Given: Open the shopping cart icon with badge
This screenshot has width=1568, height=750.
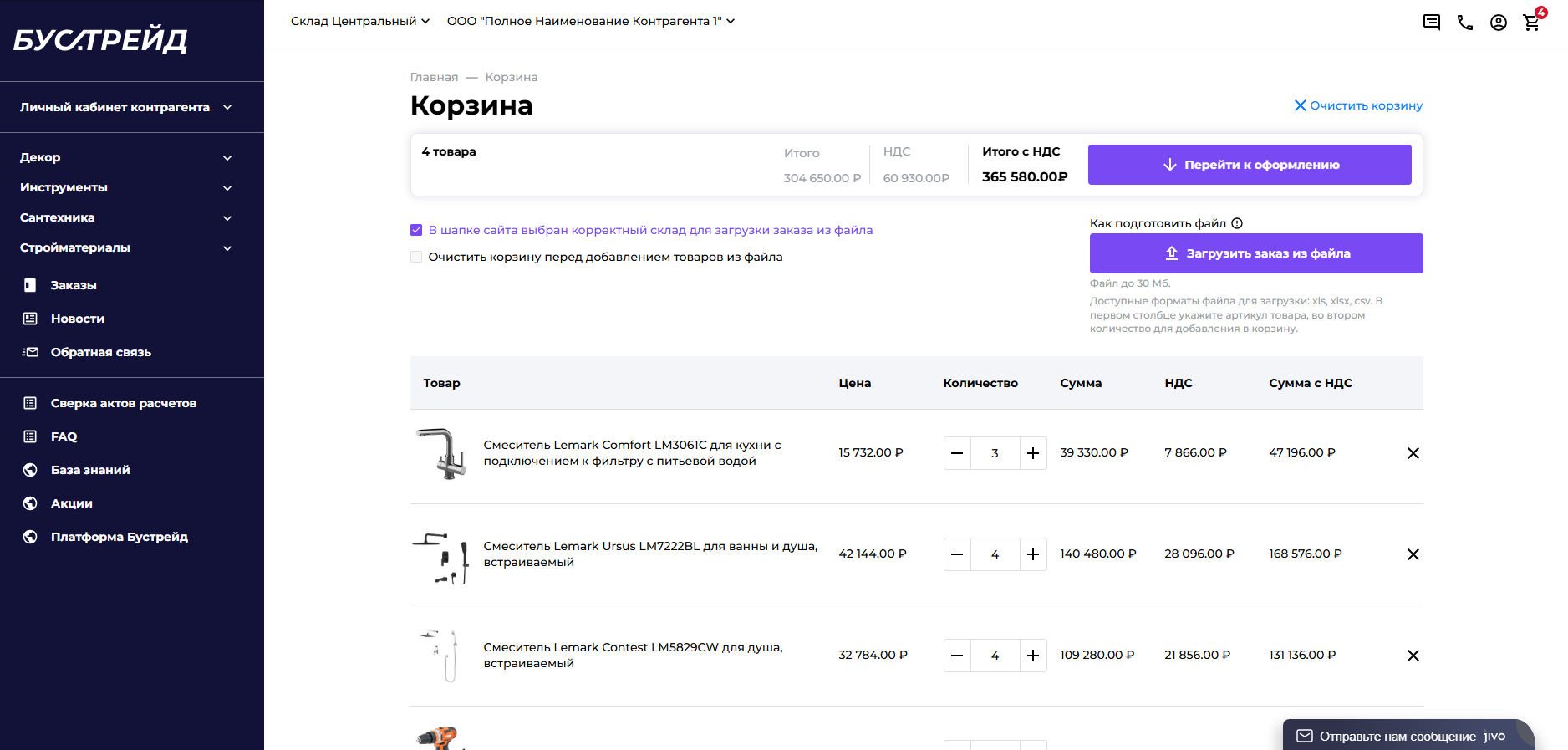Looking at the screenshot, I should click(x=1533, y=21).
